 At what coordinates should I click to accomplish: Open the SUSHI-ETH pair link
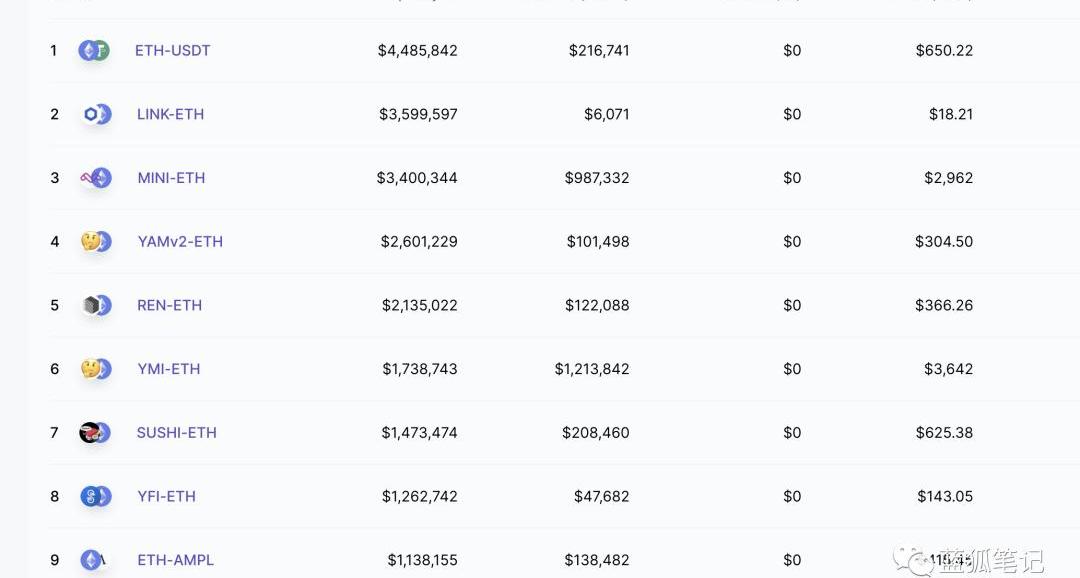point(176,433)
